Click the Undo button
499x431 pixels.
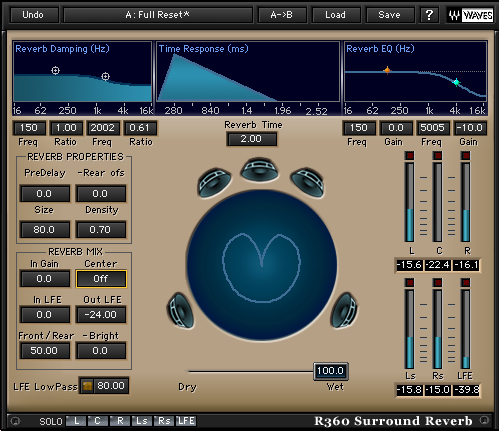34,15
